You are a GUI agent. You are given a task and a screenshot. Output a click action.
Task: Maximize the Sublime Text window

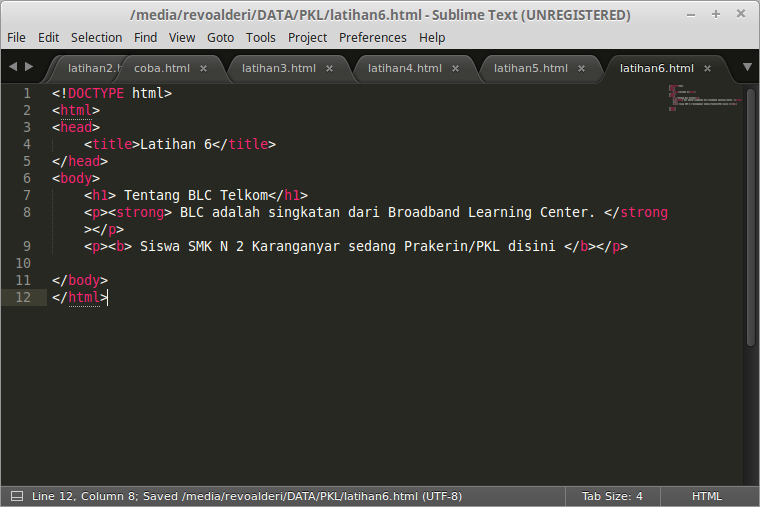coord(716,15)
